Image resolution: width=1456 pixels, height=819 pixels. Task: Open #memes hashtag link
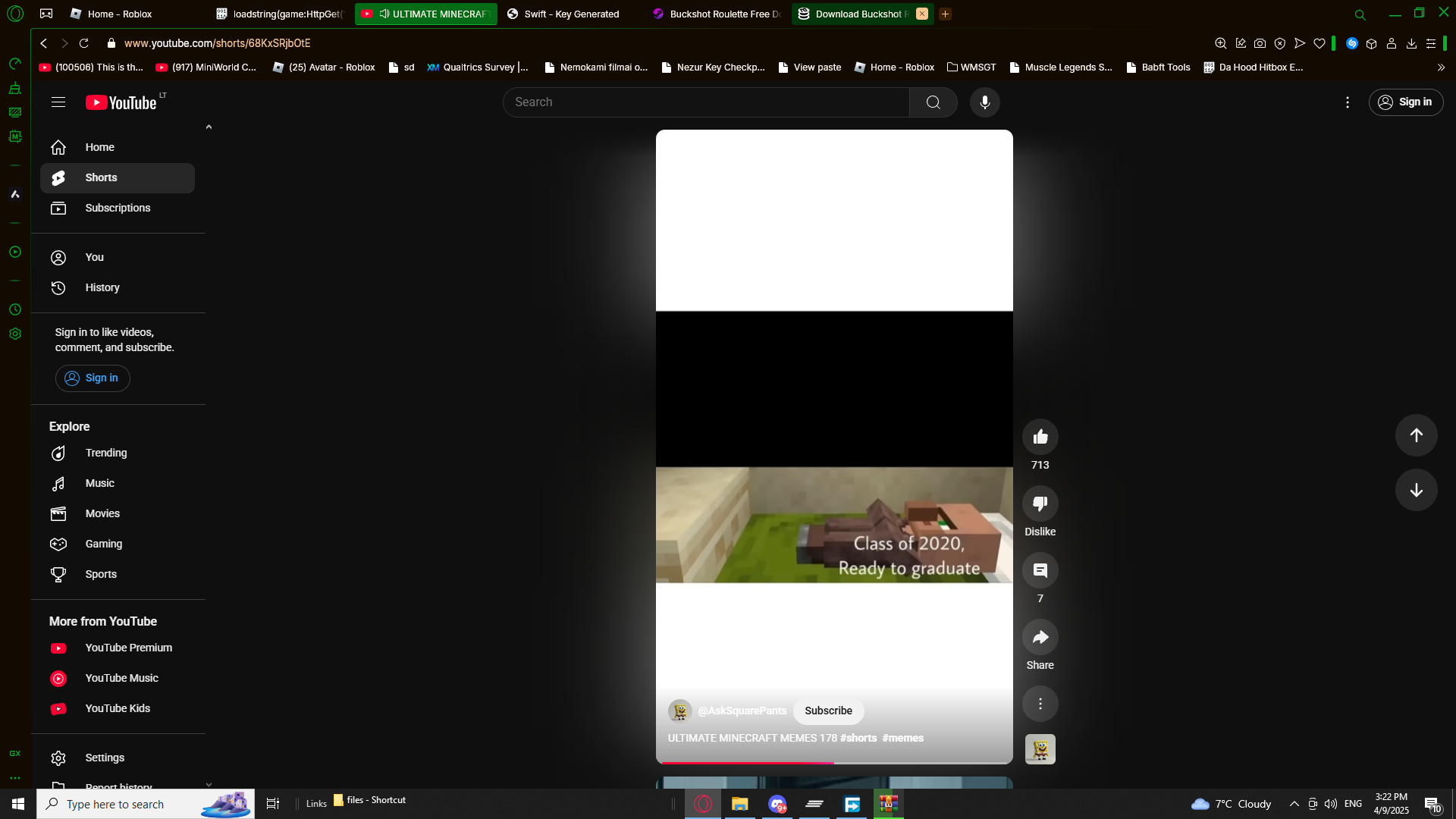point(902,738)
